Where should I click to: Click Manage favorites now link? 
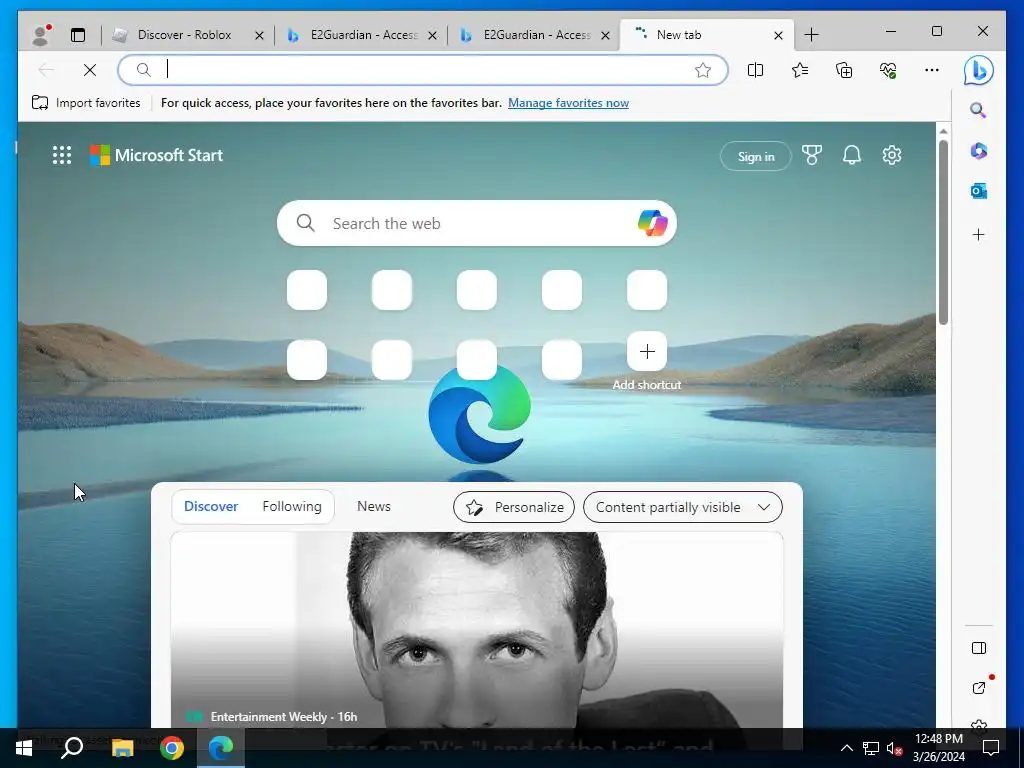pyautogui.click(x=568, y=103)
